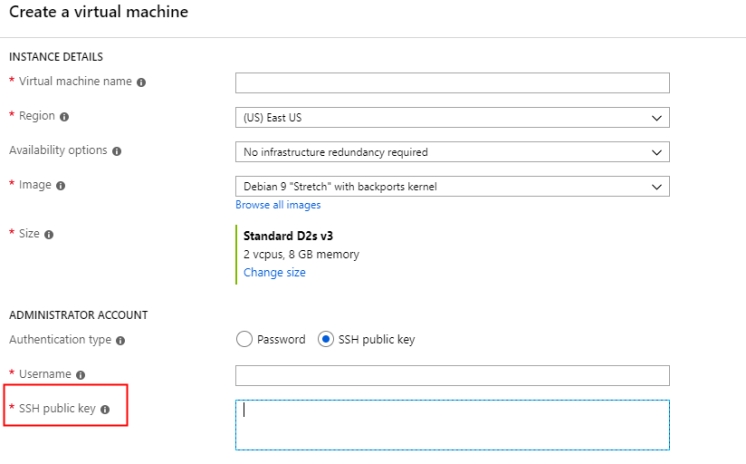Click into the Username input field
Image resolution: width=746 pixels, height=464 pixels.
click(452, 375)
